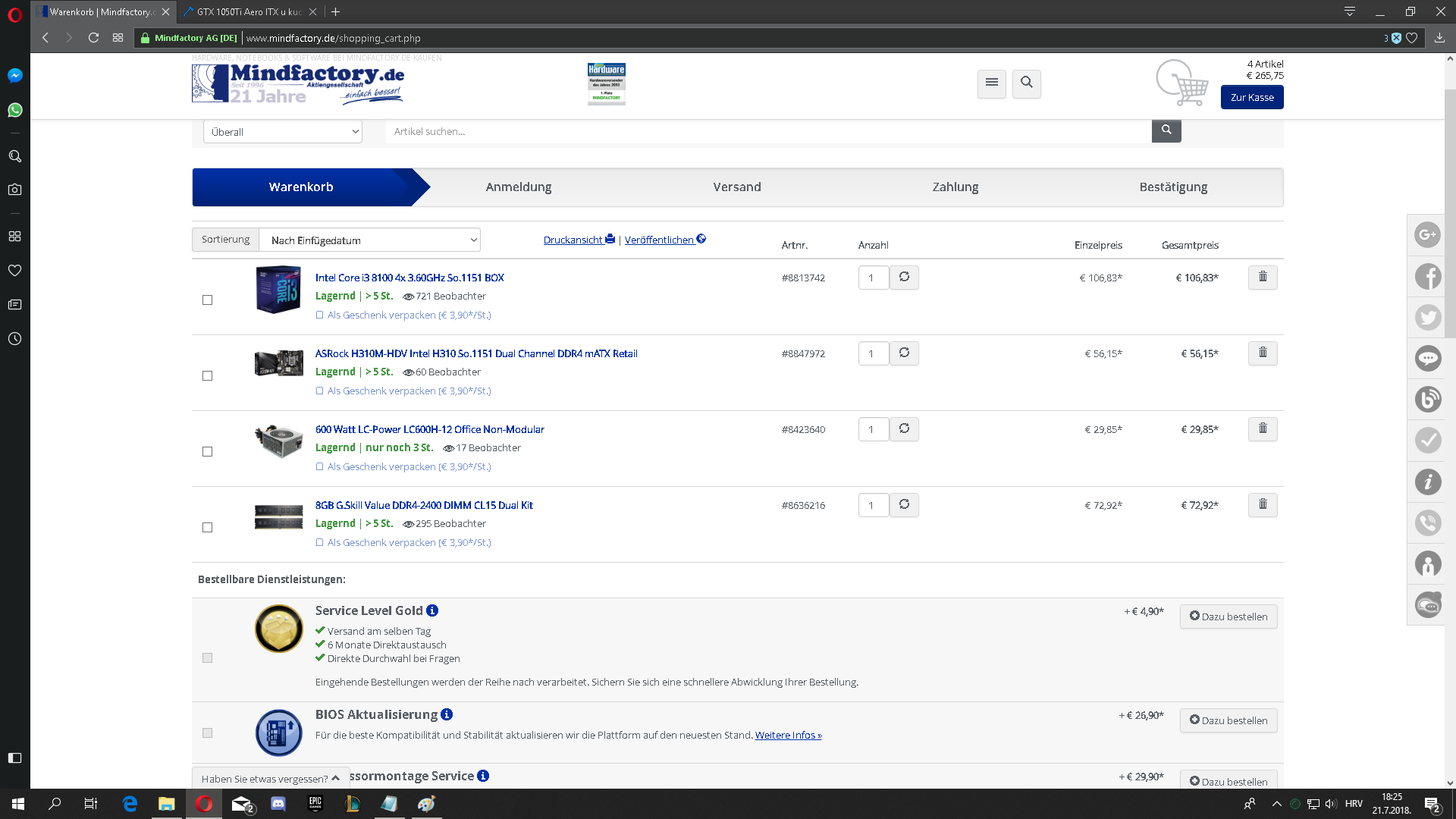The image size is (1456, 819).
Task: Share on Facebook side button
Action: click(1428, 276)
